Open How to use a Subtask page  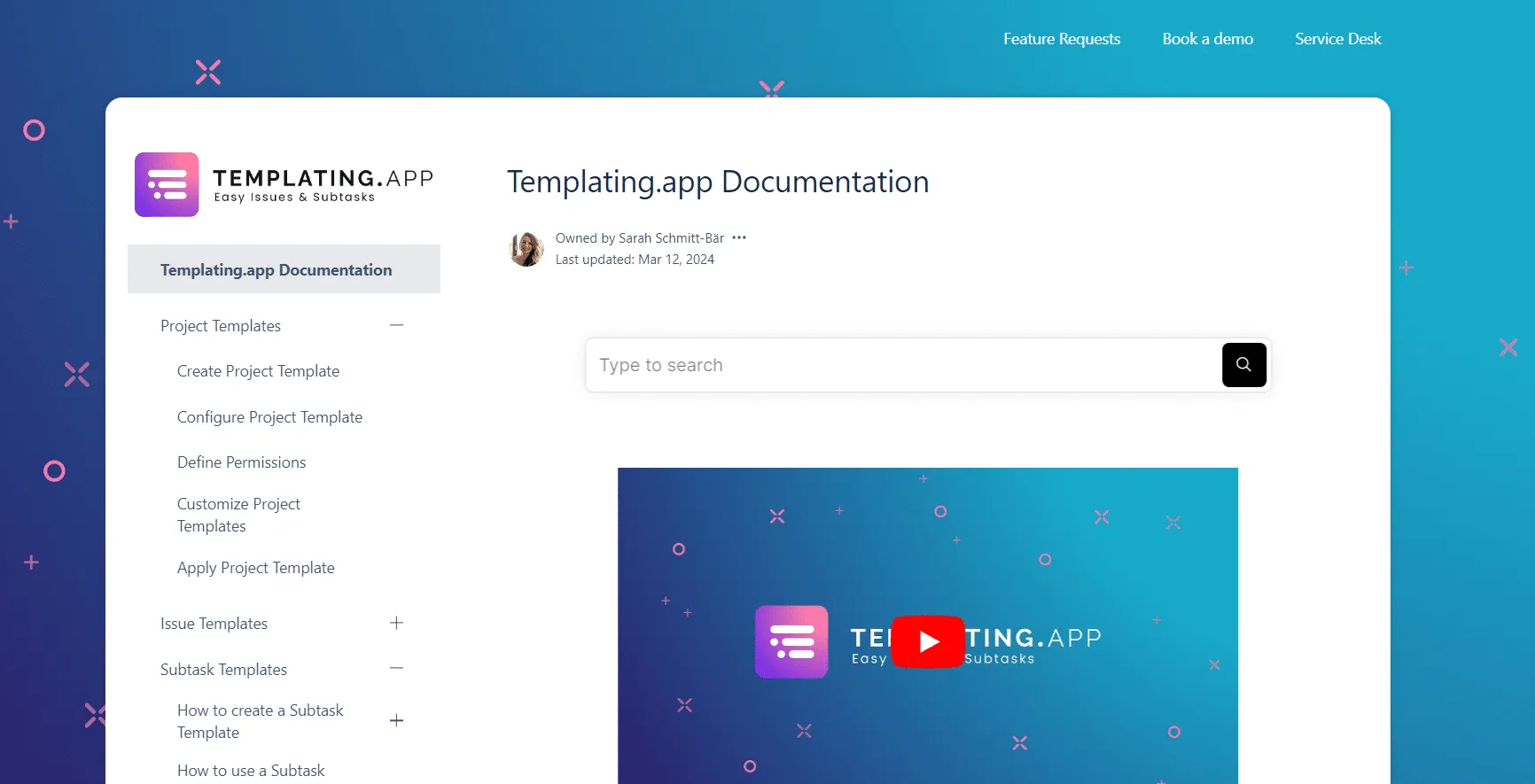pos(251,771)
